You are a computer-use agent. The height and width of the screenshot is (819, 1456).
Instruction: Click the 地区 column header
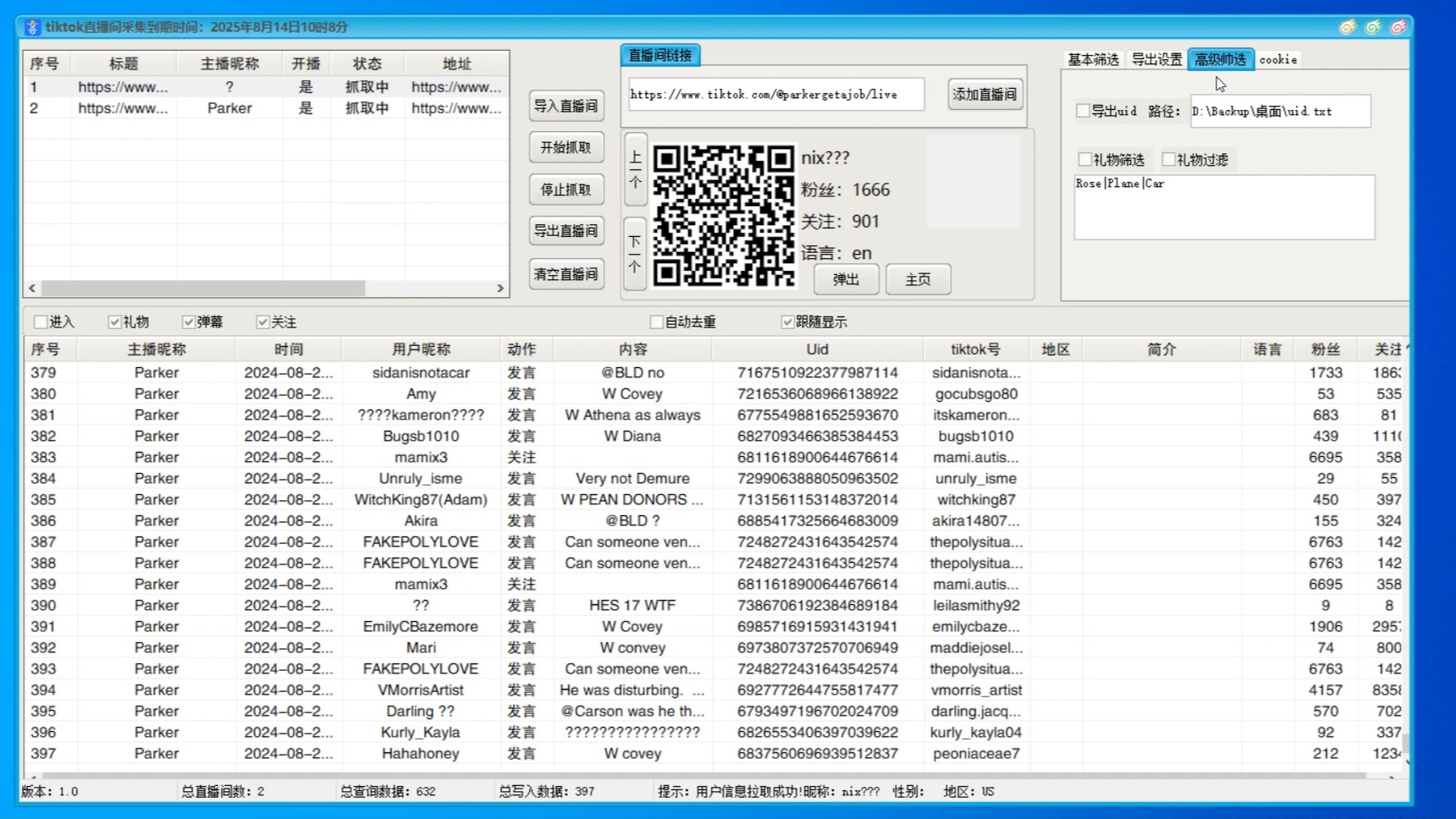[1056, 349]
